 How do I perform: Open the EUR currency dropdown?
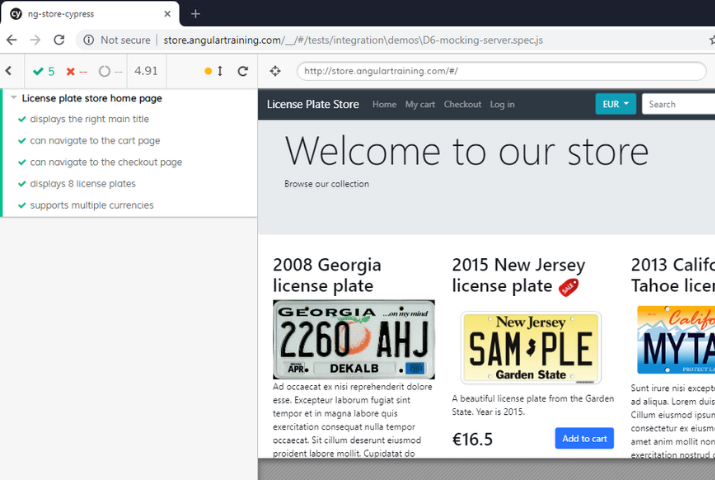tap(615, 104)
